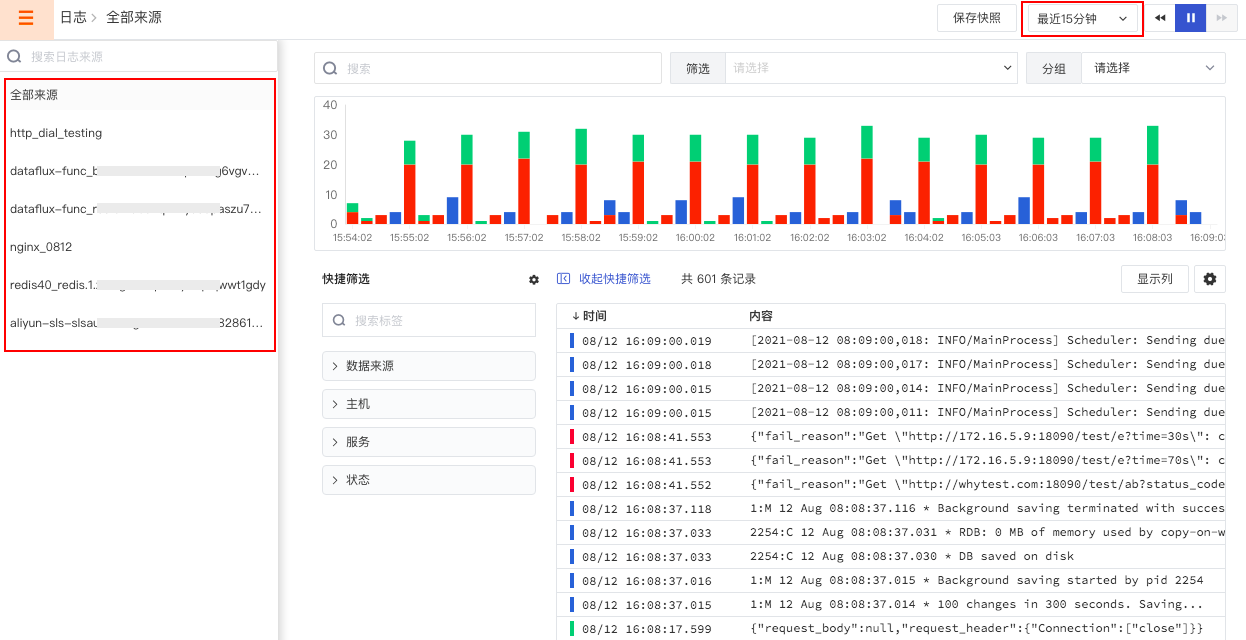Click the fast-forward time button
The height and width of the screenshot is (640, 1246).
coord(1222,18)
